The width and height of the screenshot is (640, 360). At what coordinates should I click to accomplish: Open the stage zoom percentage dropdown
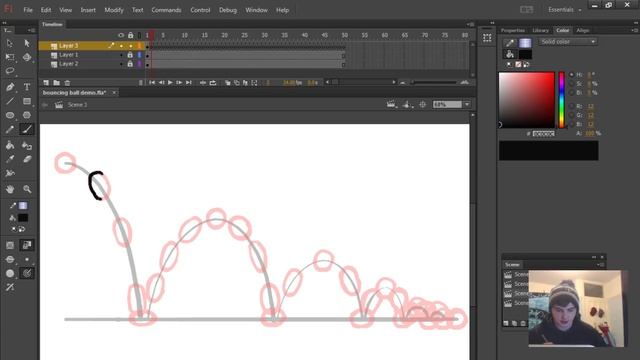pos(467,104)
